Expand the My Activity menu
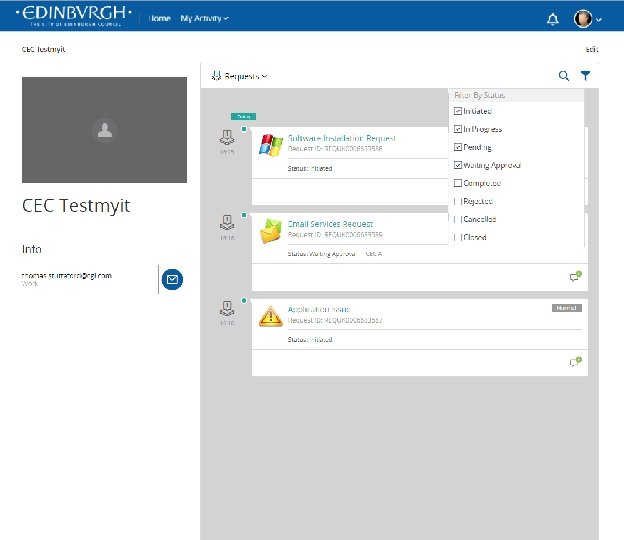 coord(205,18)
